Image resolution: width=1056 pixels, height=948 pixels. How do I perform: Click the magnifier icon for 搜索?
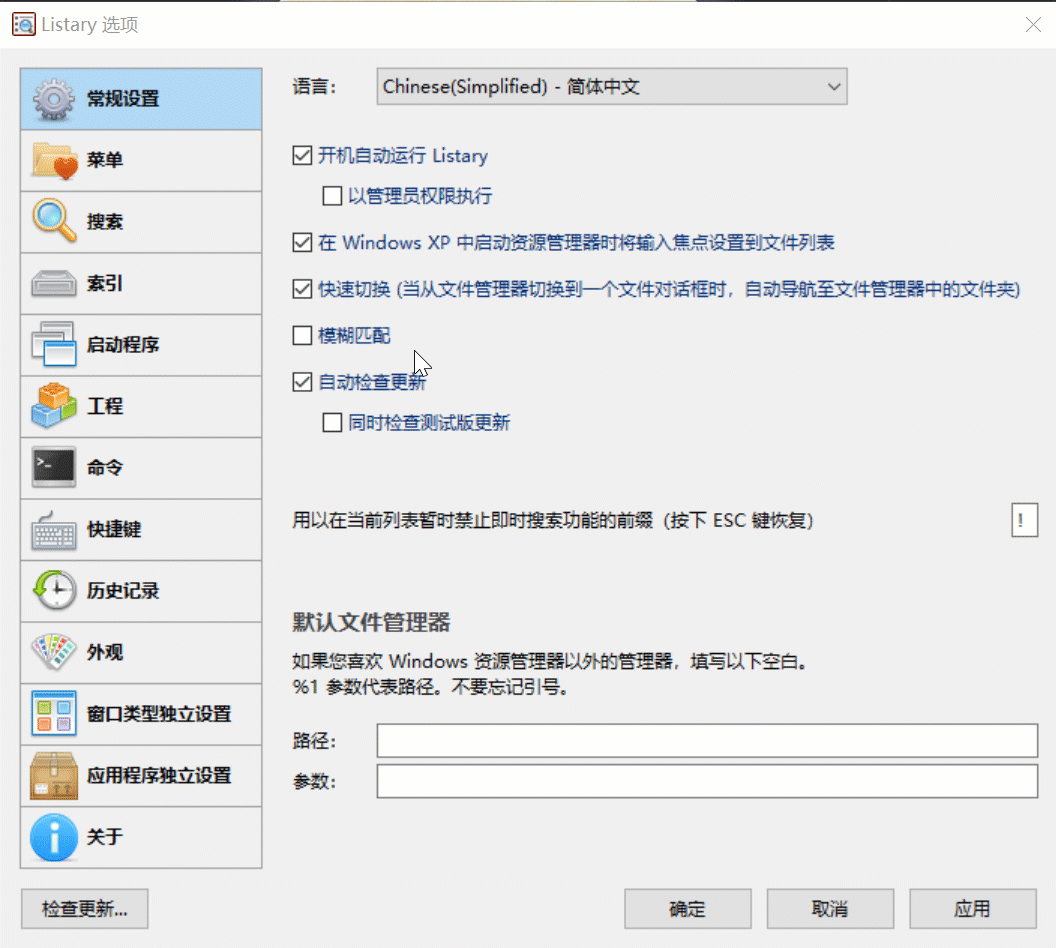[x=54, y=221]
